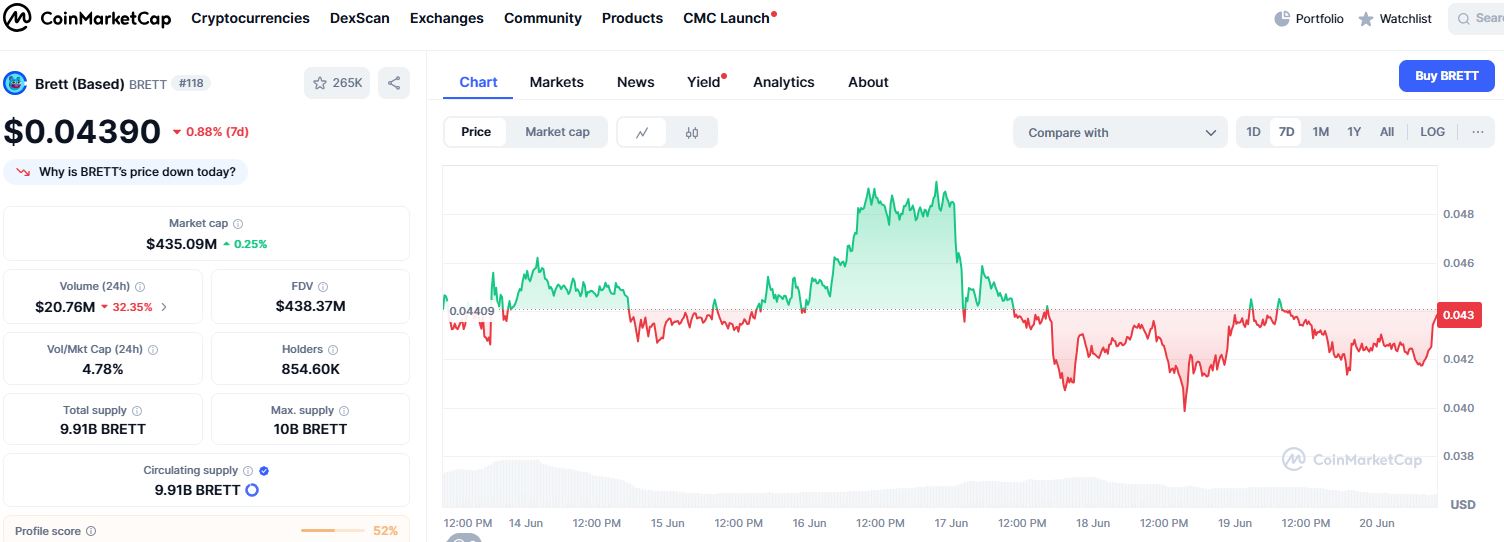
Task: Open the 0.88% (7d) change dropdown
Action: tap(210, 132)
